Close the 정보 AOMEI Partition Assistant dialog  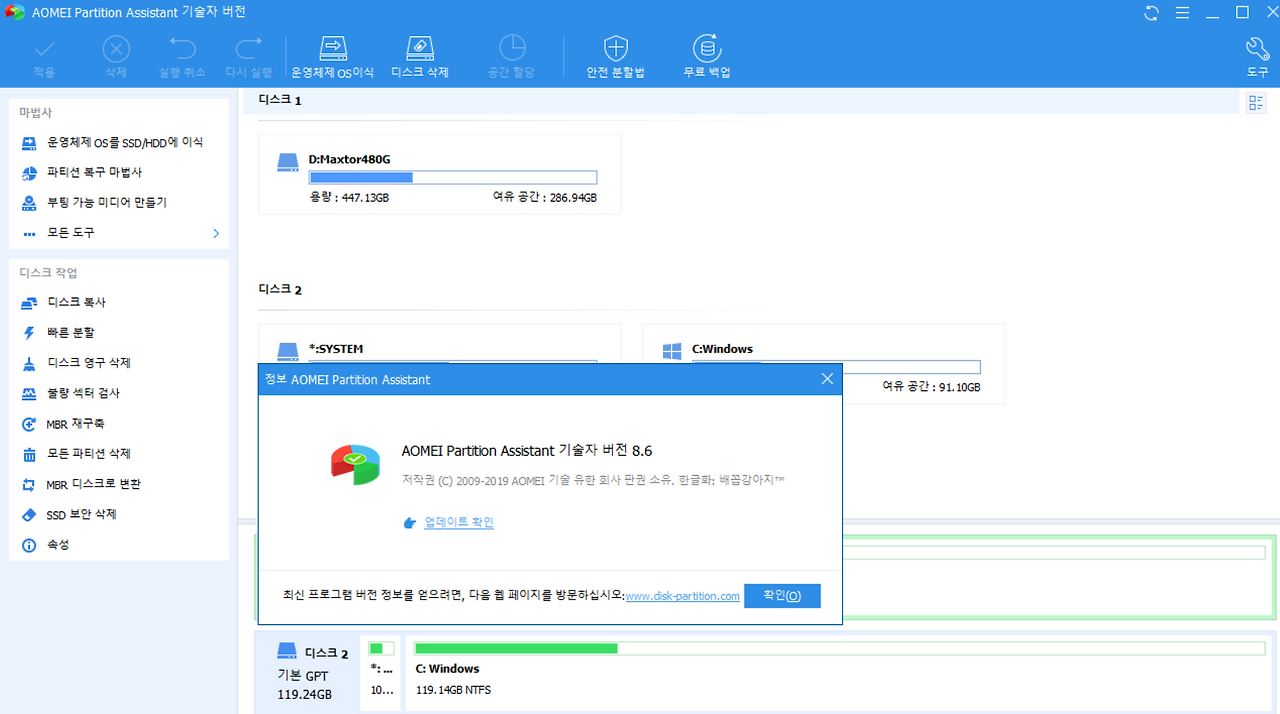(827, 379)
